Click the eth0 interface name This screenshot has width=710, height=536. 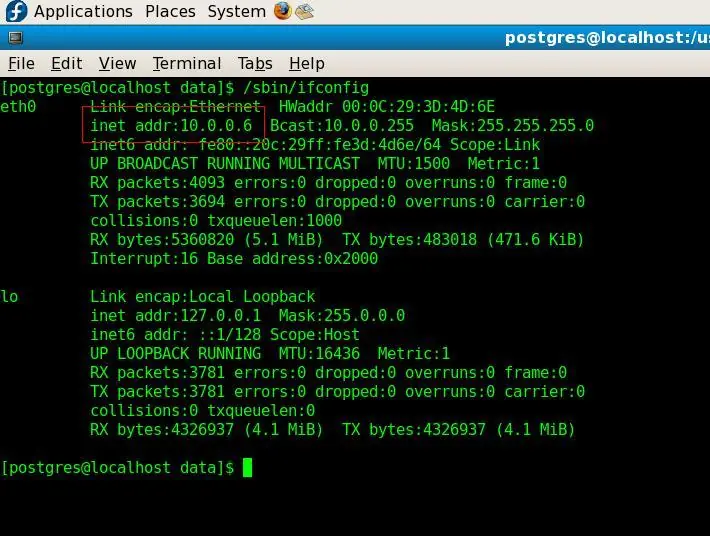click(x=18, y=107)
